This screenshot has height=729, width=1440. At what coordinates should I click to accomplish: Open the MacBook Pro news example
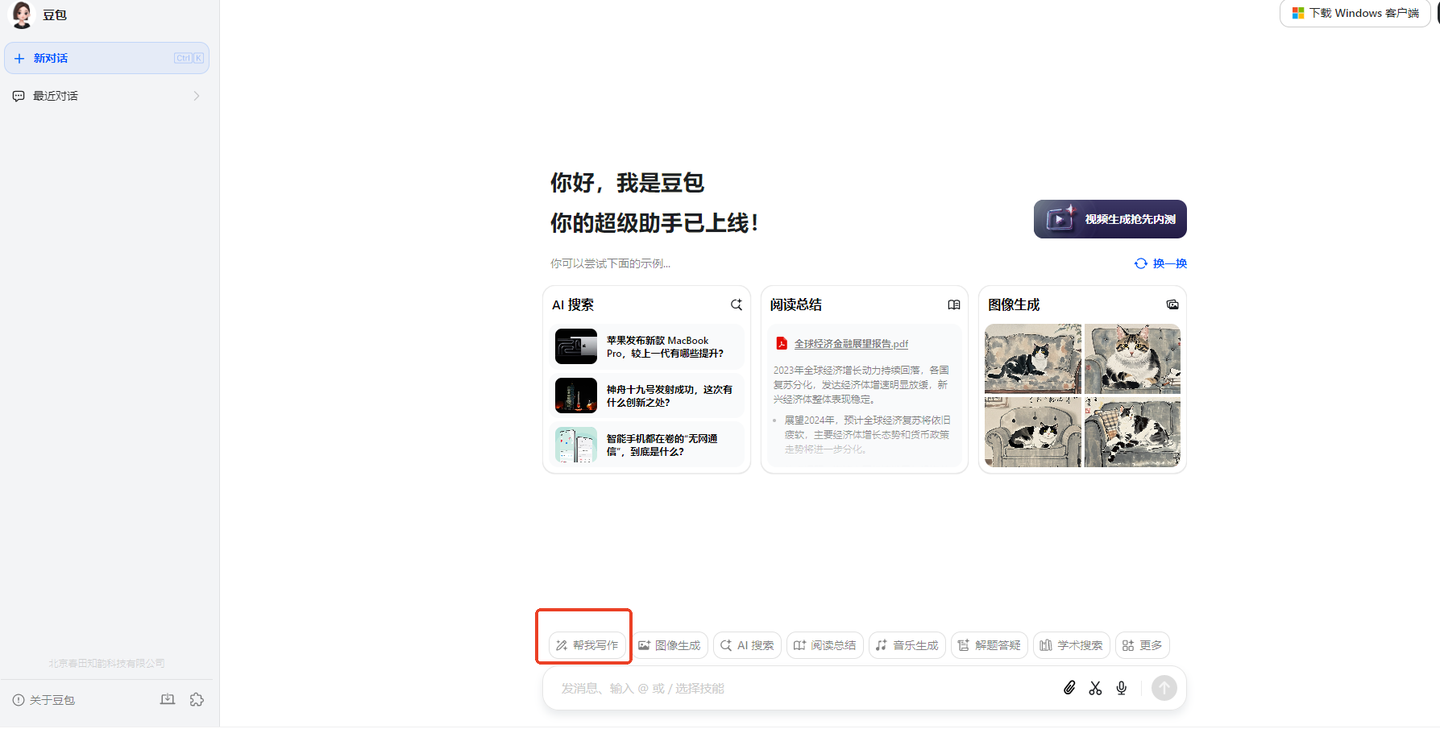pos(647,347)
